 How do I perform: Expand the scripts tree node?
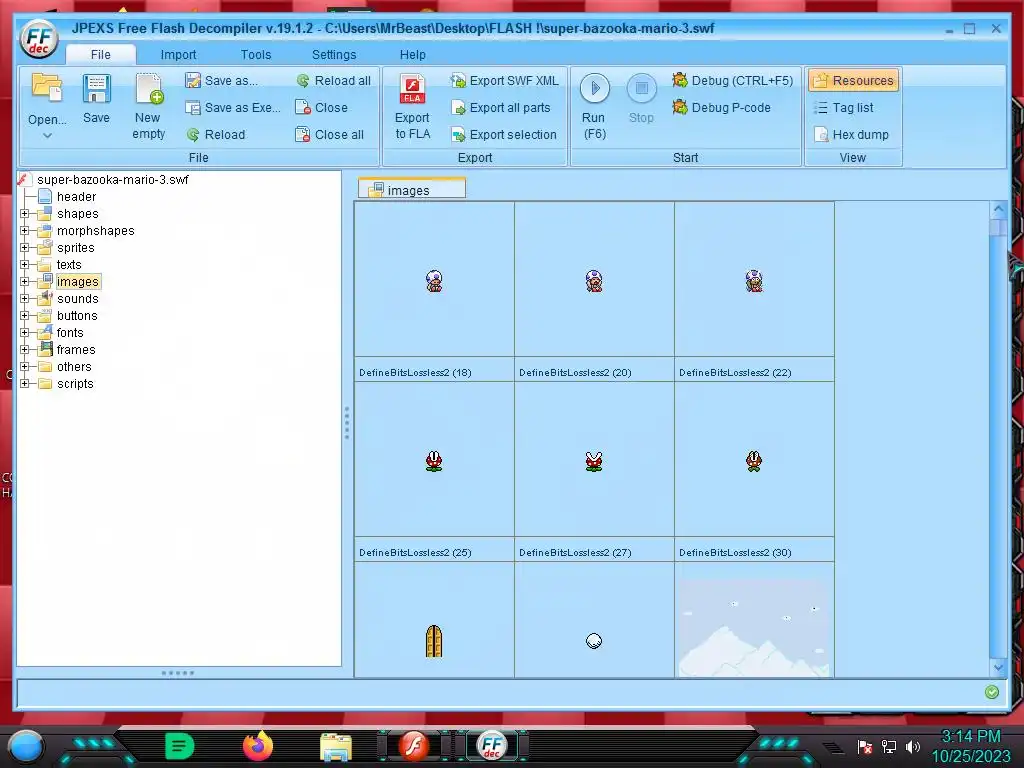coord(25,383)
